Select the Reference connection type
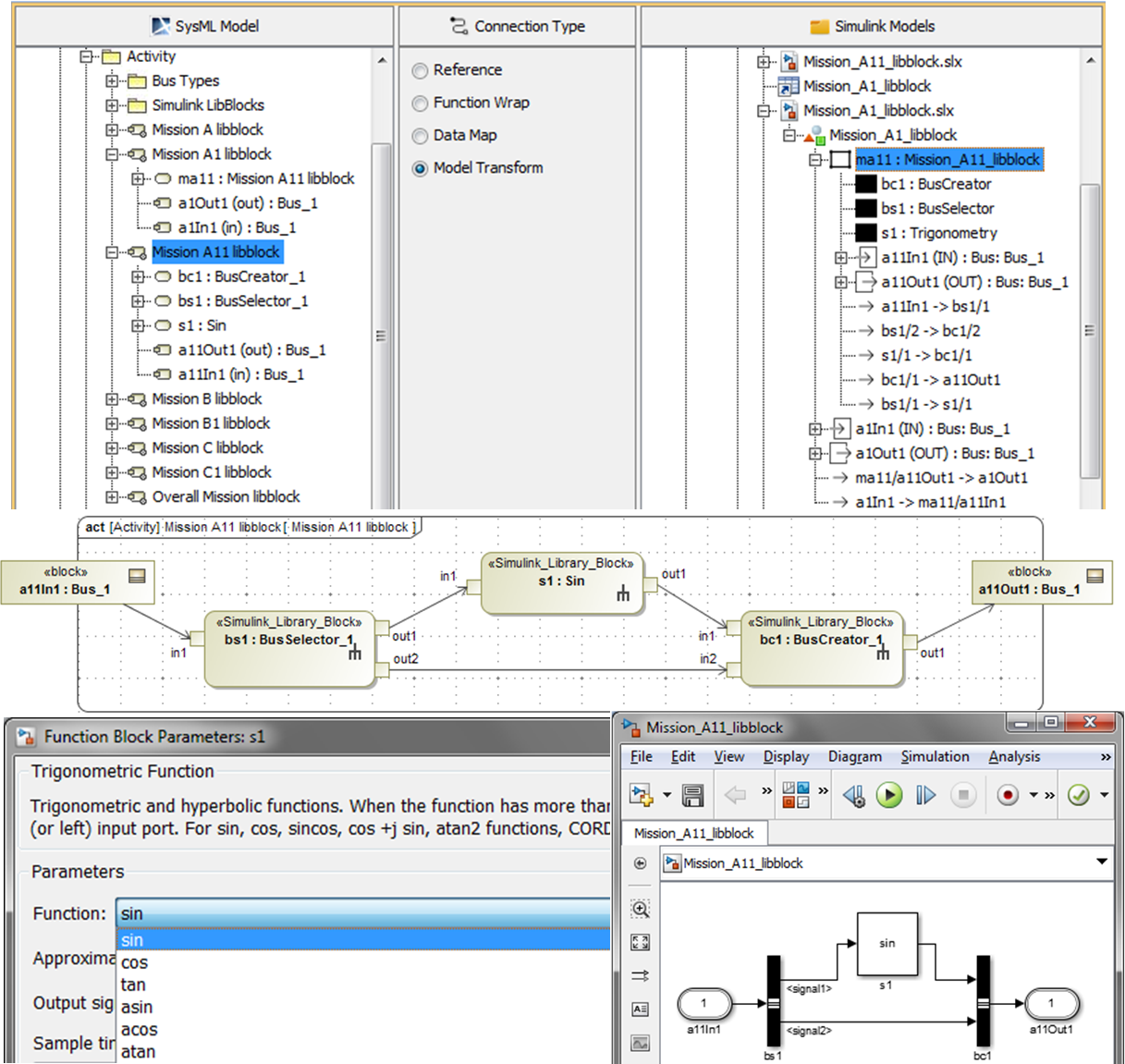The width and height of the screenshot is (1125, 1064). (420, 70)
